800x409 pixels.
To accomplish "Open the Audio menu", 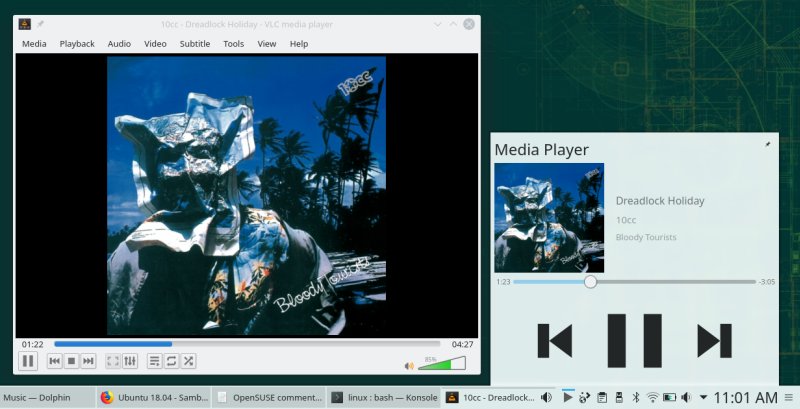I will click(x=119, y=44).
